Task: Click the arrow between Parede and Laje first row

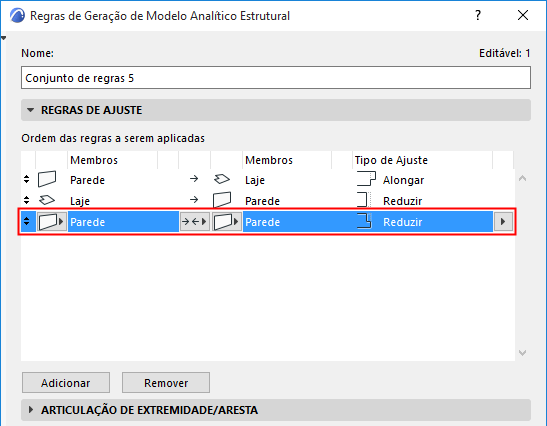Action: pos(194,179)
